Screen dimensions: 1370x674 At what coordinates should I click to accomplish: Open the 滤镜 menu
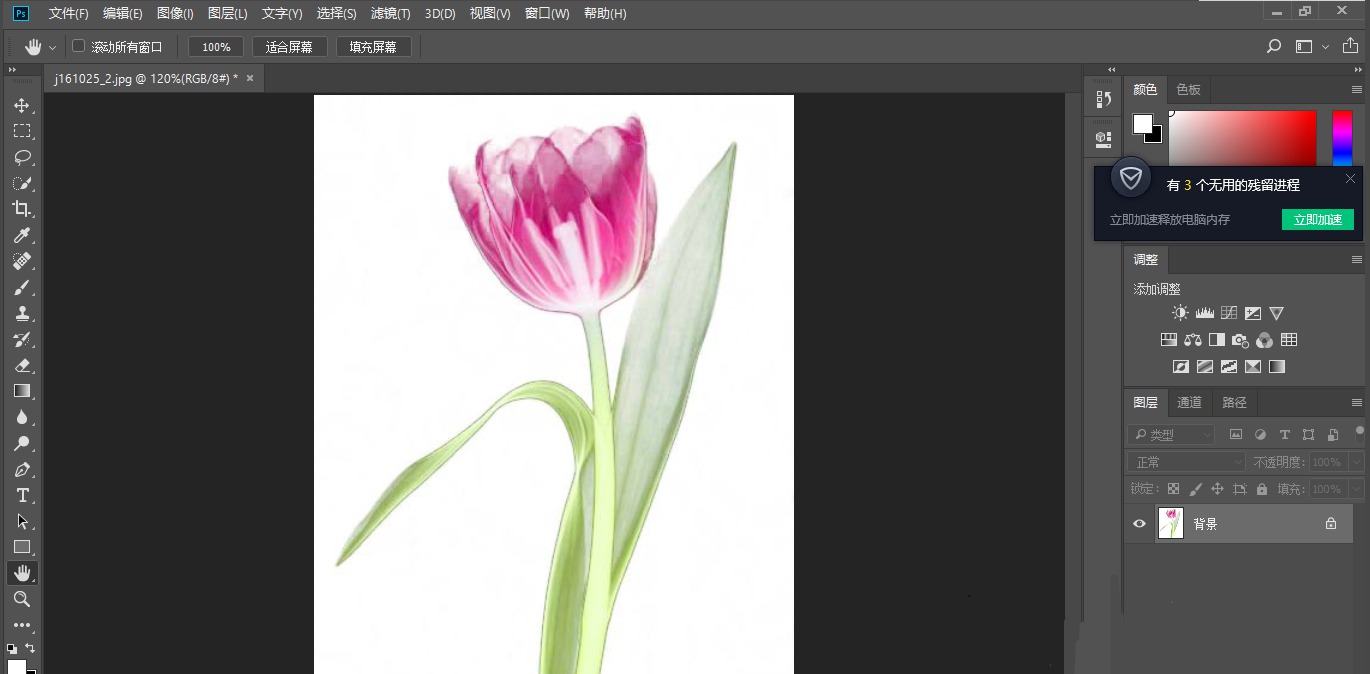(390, 13)
